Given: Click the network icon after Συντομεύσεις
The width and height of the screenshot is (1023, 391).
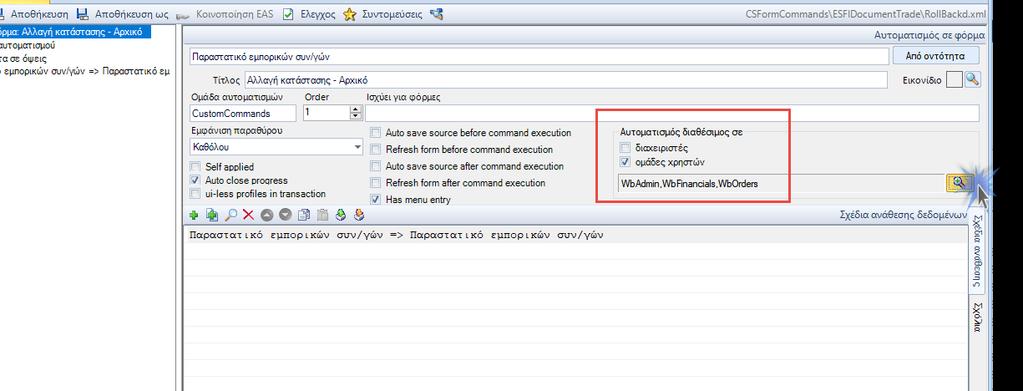Looking at the screenshot, I should point(437,14).
